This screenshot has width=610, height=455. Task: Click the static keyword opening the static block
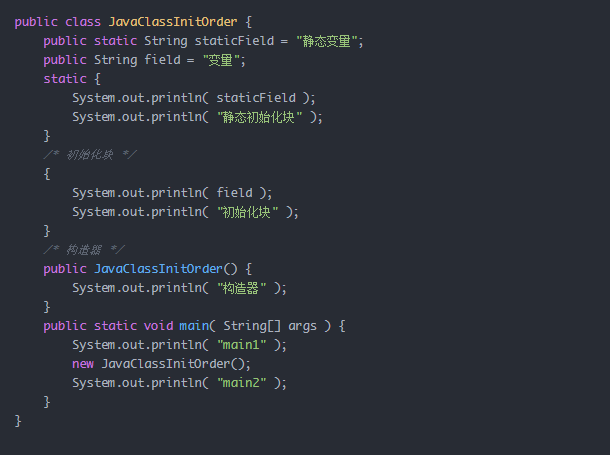tap(65, 79)
